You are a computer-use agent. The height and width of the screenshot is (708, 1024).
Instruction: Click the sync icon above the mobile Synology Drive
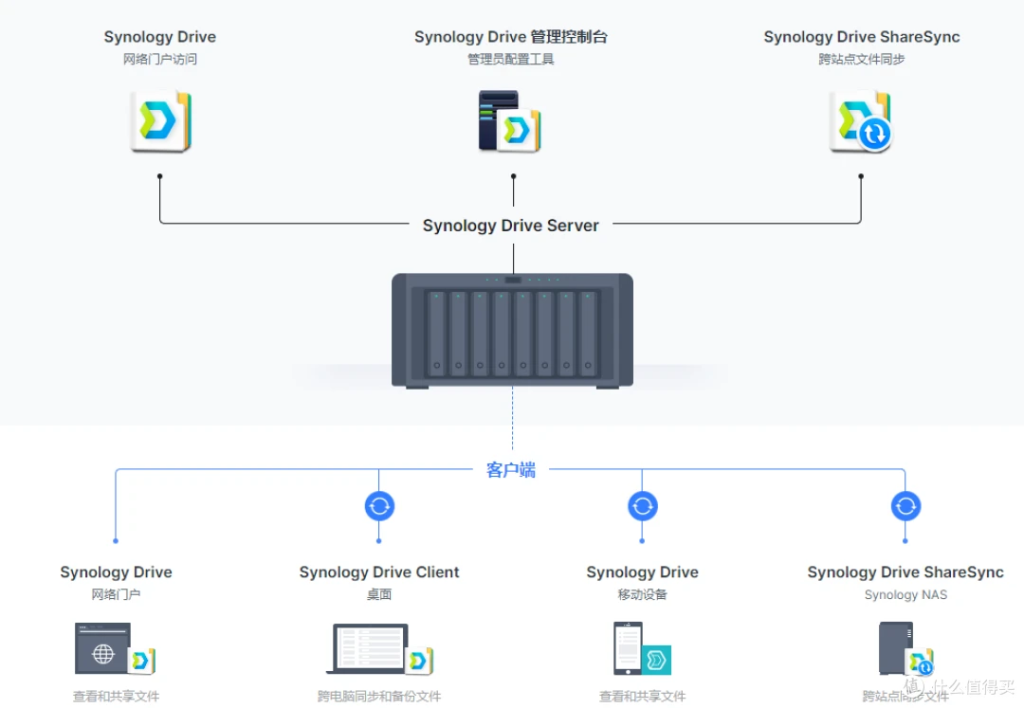pos(643,506)
